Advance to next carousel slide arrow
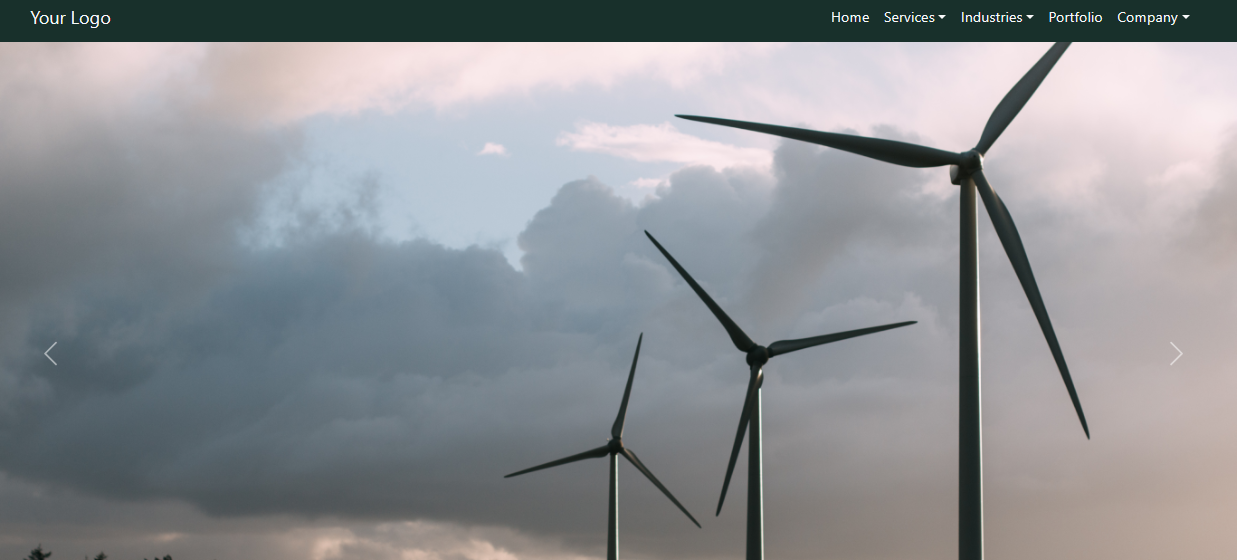 tap(1176, 353)
